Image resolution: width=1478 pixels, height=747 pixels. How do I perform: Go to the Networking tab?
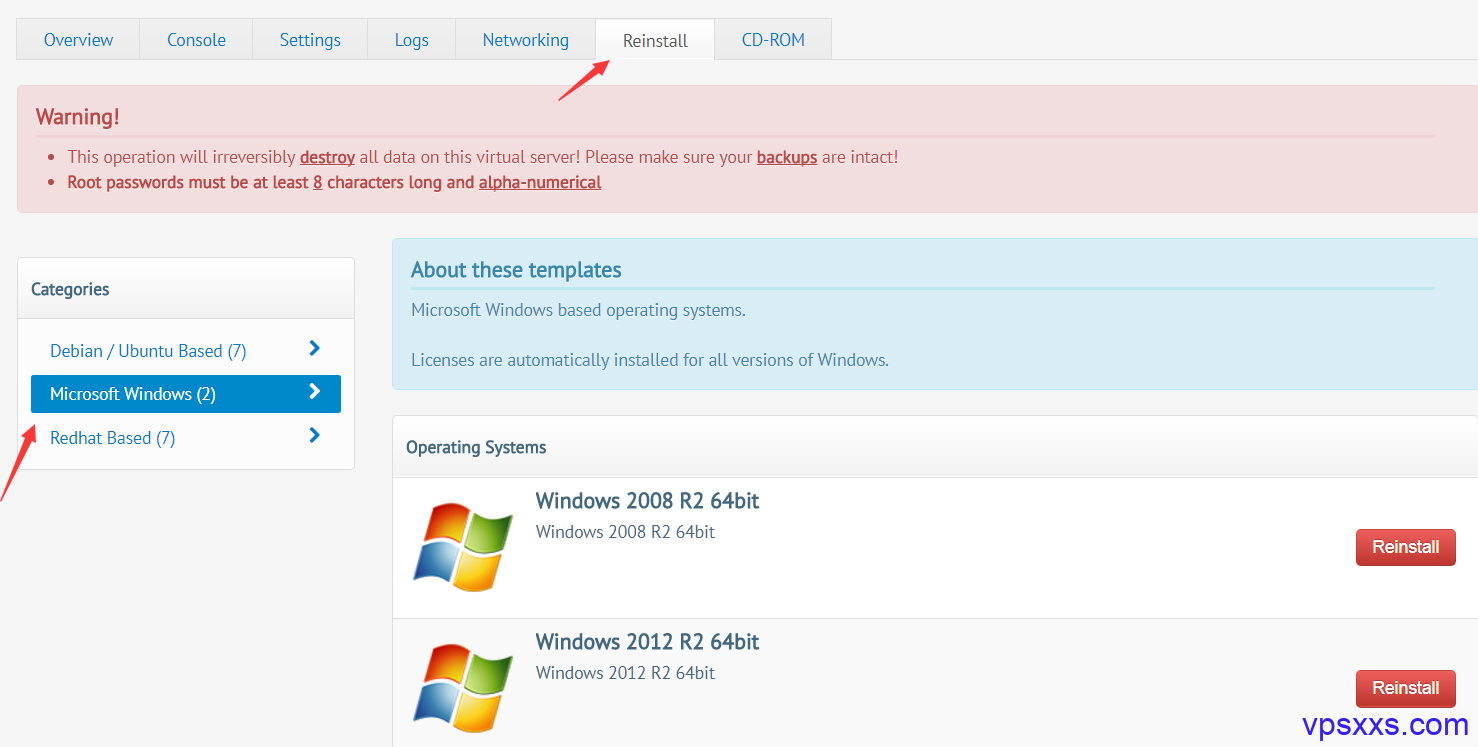pyautogui.click(x=525, y=40)
